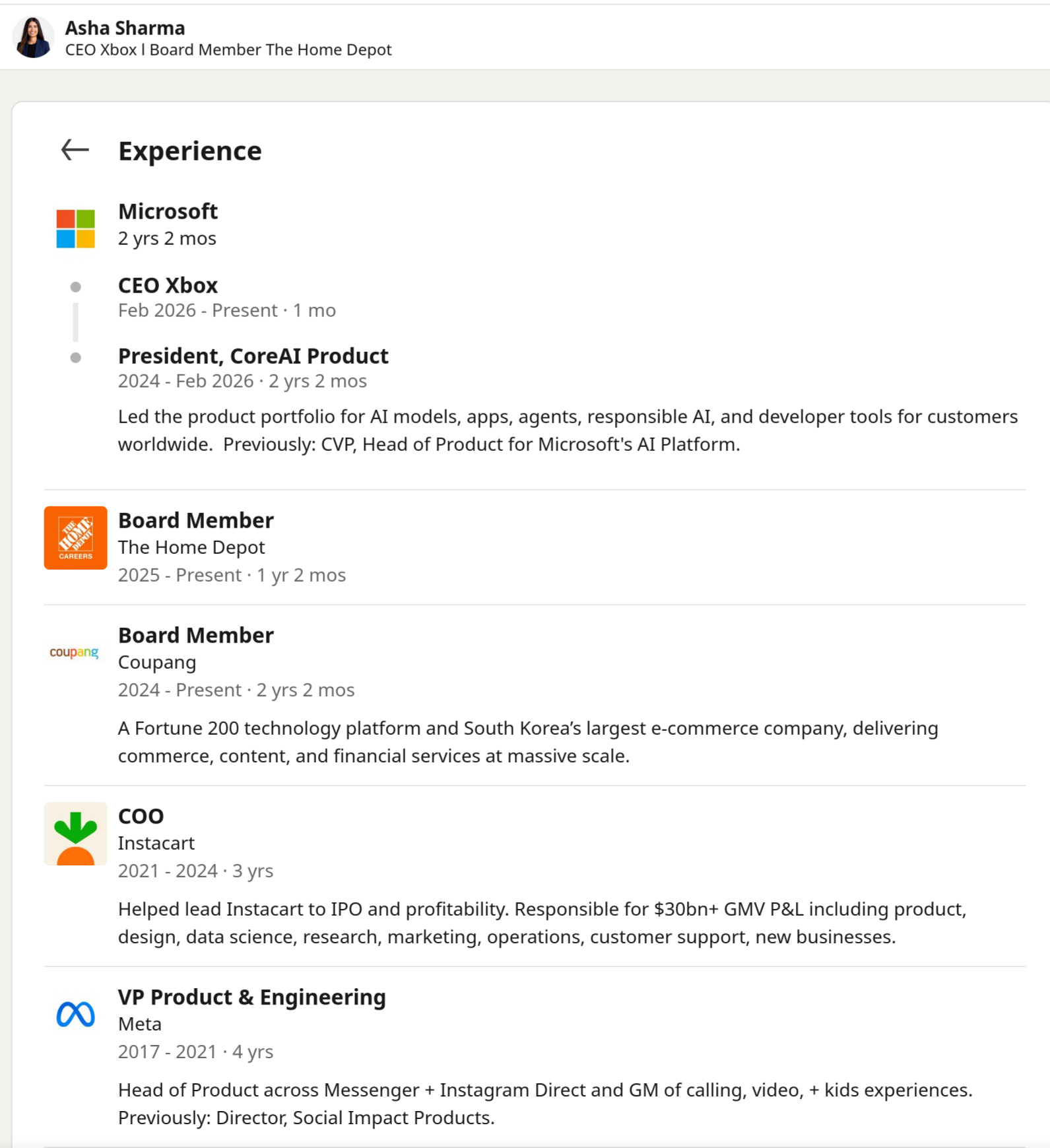Click the Experience section heading
Screen dimensions: 1050x1148
pyautogui.click(x=190, y=151)
